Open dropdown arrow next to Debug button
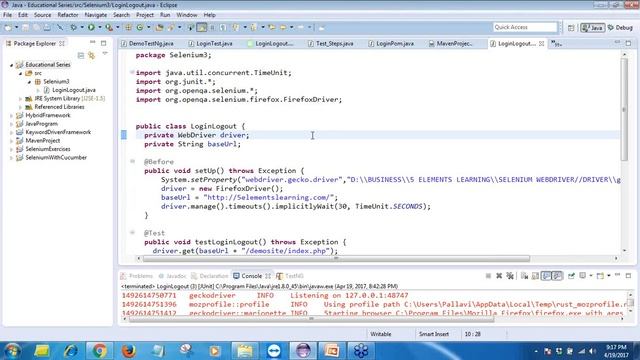This screenshot has height=360, width=640. click(x=82, y=27)
